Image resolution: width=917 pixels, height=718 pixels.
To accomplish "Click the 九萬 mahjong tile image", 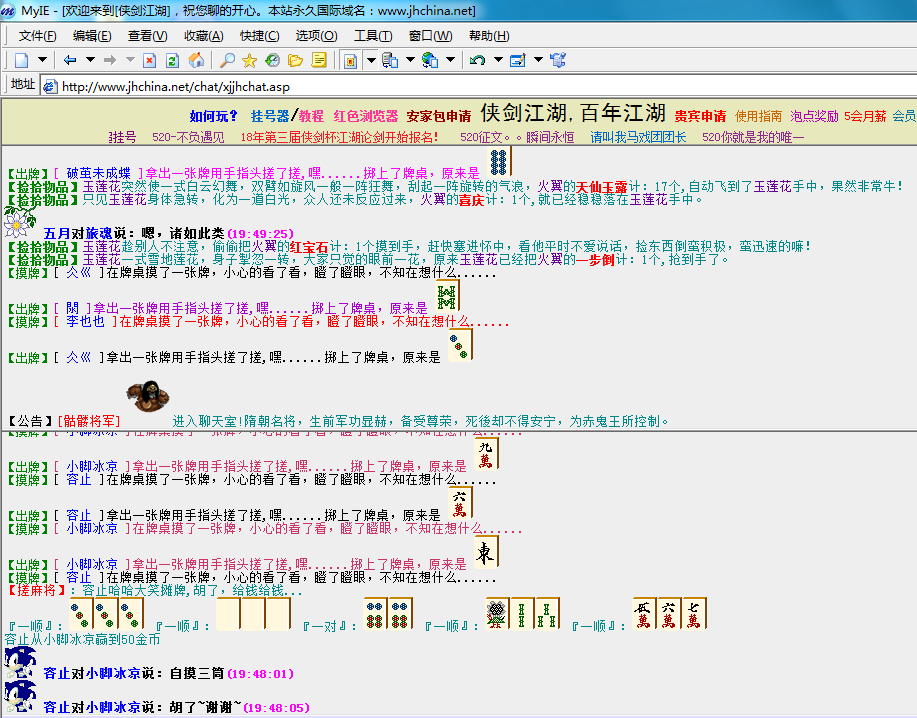I will [486, 454].
